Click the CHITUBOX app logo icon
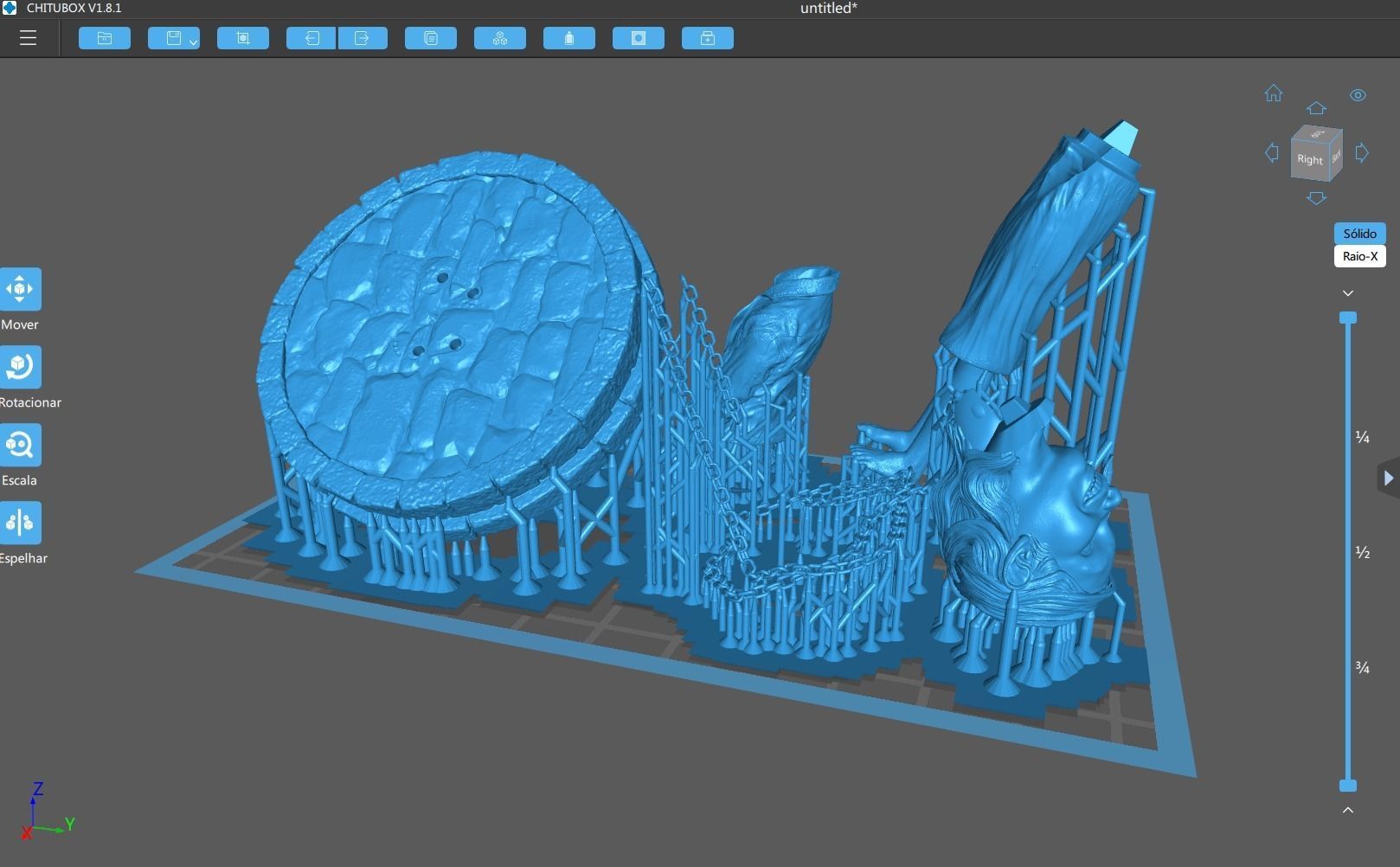The height and width of the screenshot is (867, 1400). [x=10, y=8]
